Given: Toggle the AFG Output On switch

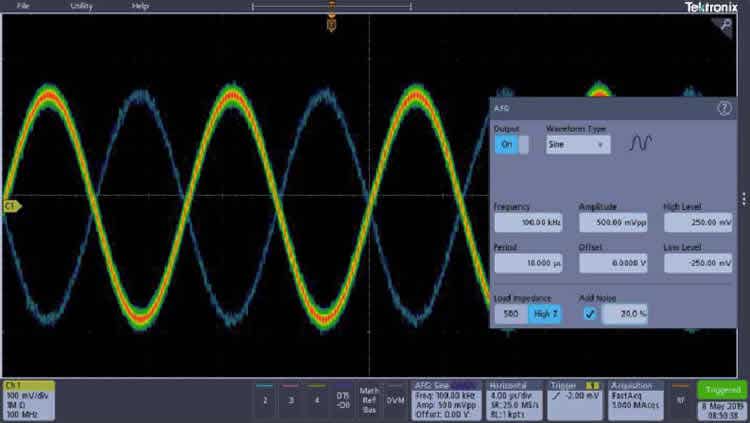Looking at the screenshot, I should click(511, 145).
